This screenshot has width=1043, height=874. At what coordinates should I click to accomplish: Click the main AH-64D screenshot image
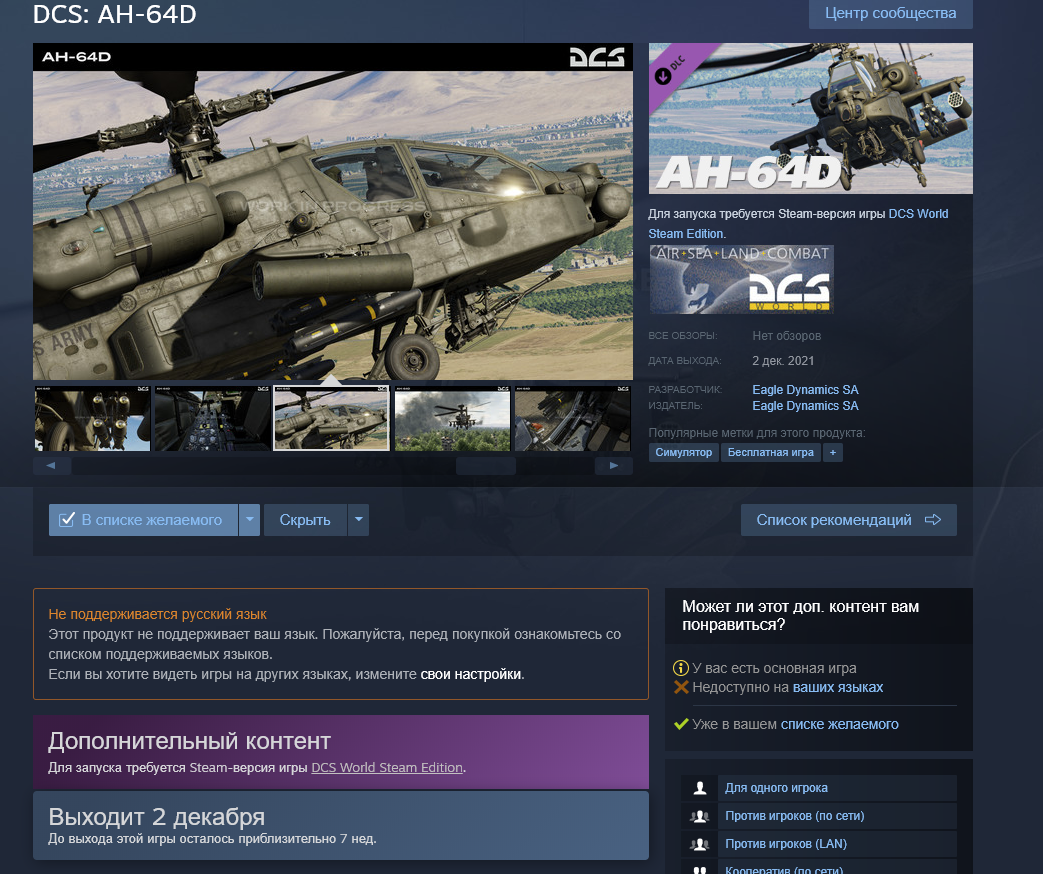(x=333, y=212)
